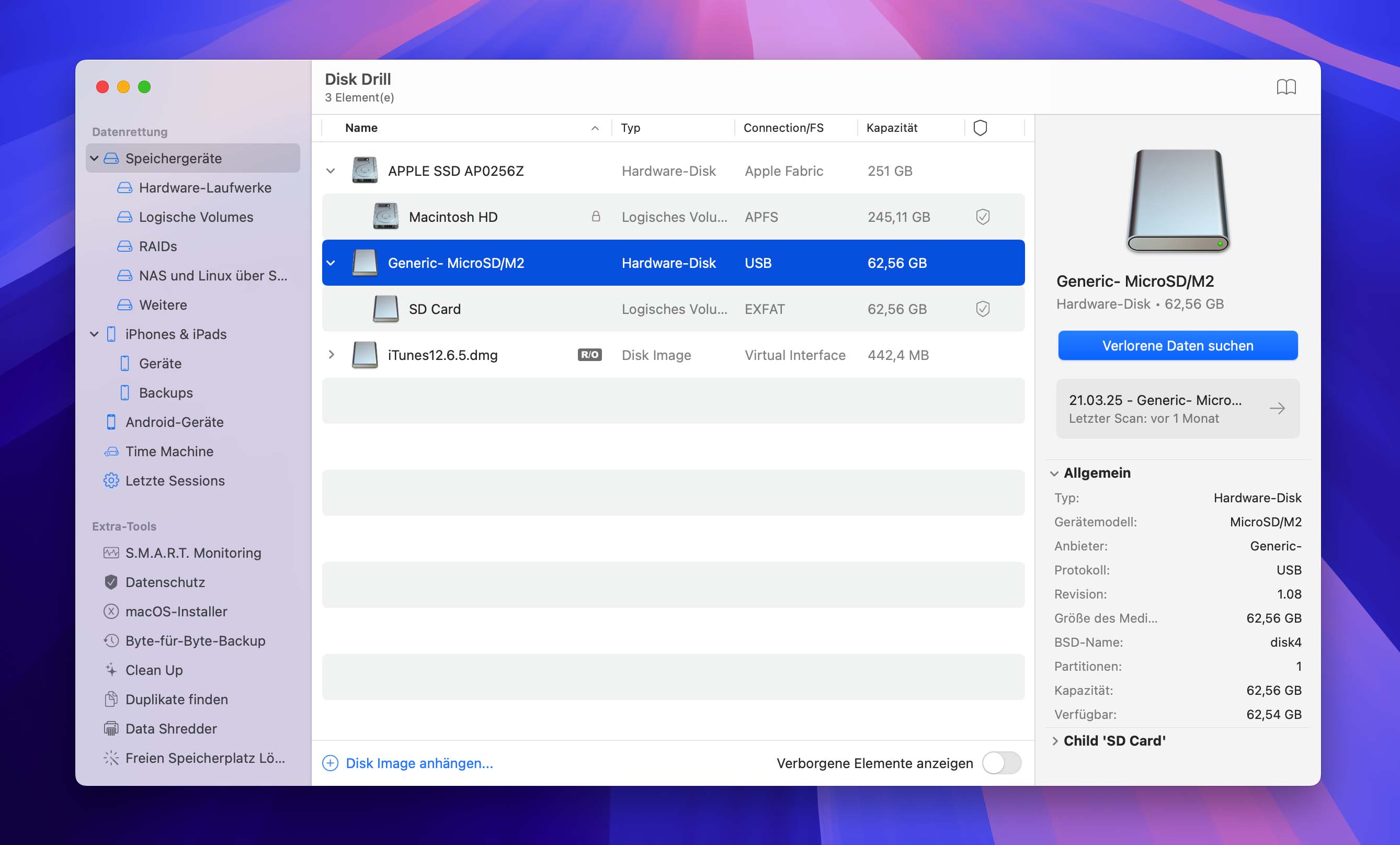1400x845 pixels.
Task: Click the S.M.A.R.T. Monitoring icon
Action: tap(111, 553)
